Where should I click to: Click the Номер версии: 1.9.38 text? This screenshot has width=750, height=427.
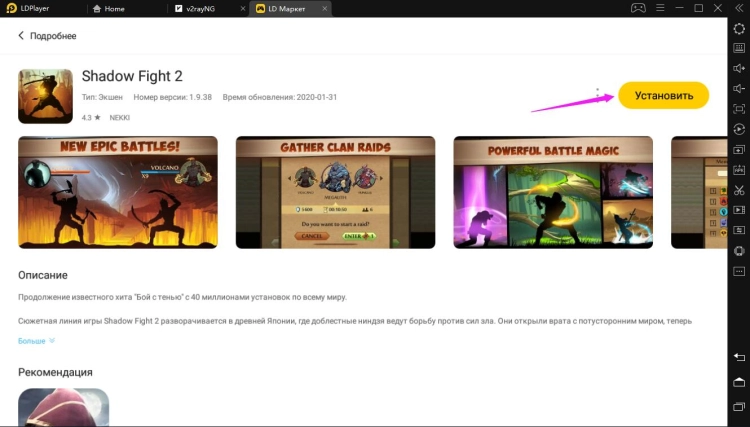tap(173, 97)
